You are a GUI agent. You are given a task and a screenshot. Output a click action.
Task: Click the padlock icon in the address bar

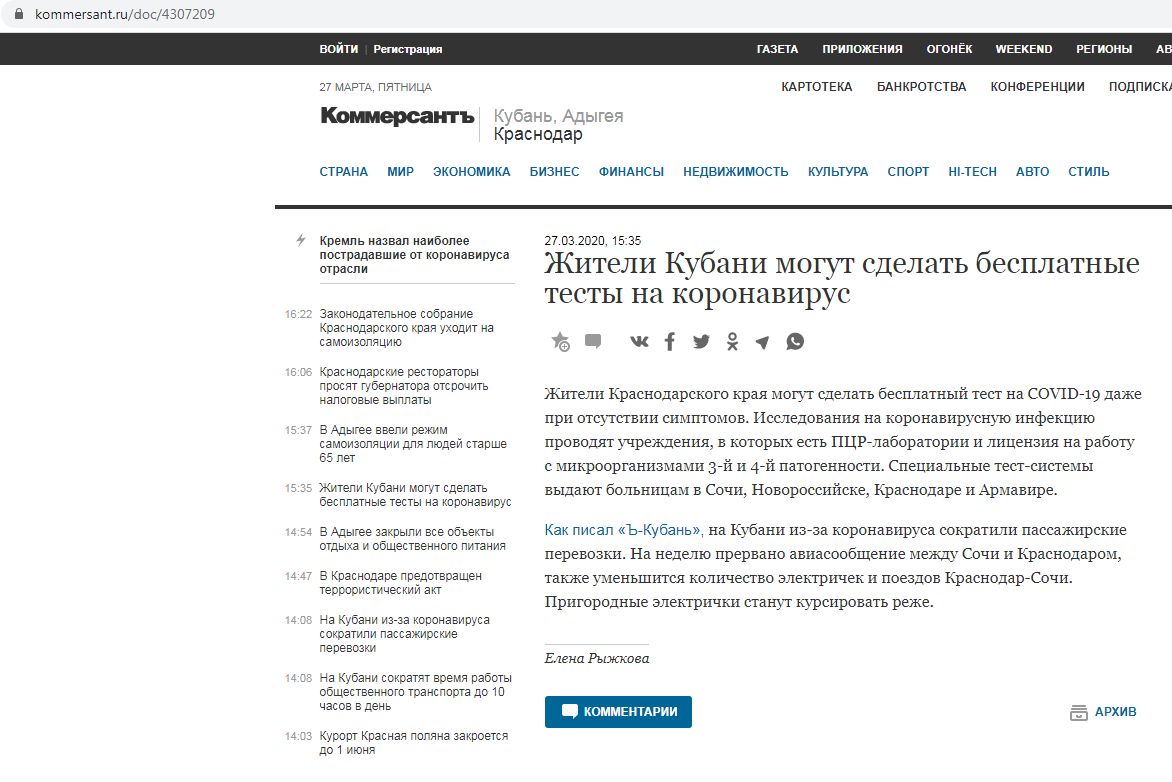pos(18,15)
